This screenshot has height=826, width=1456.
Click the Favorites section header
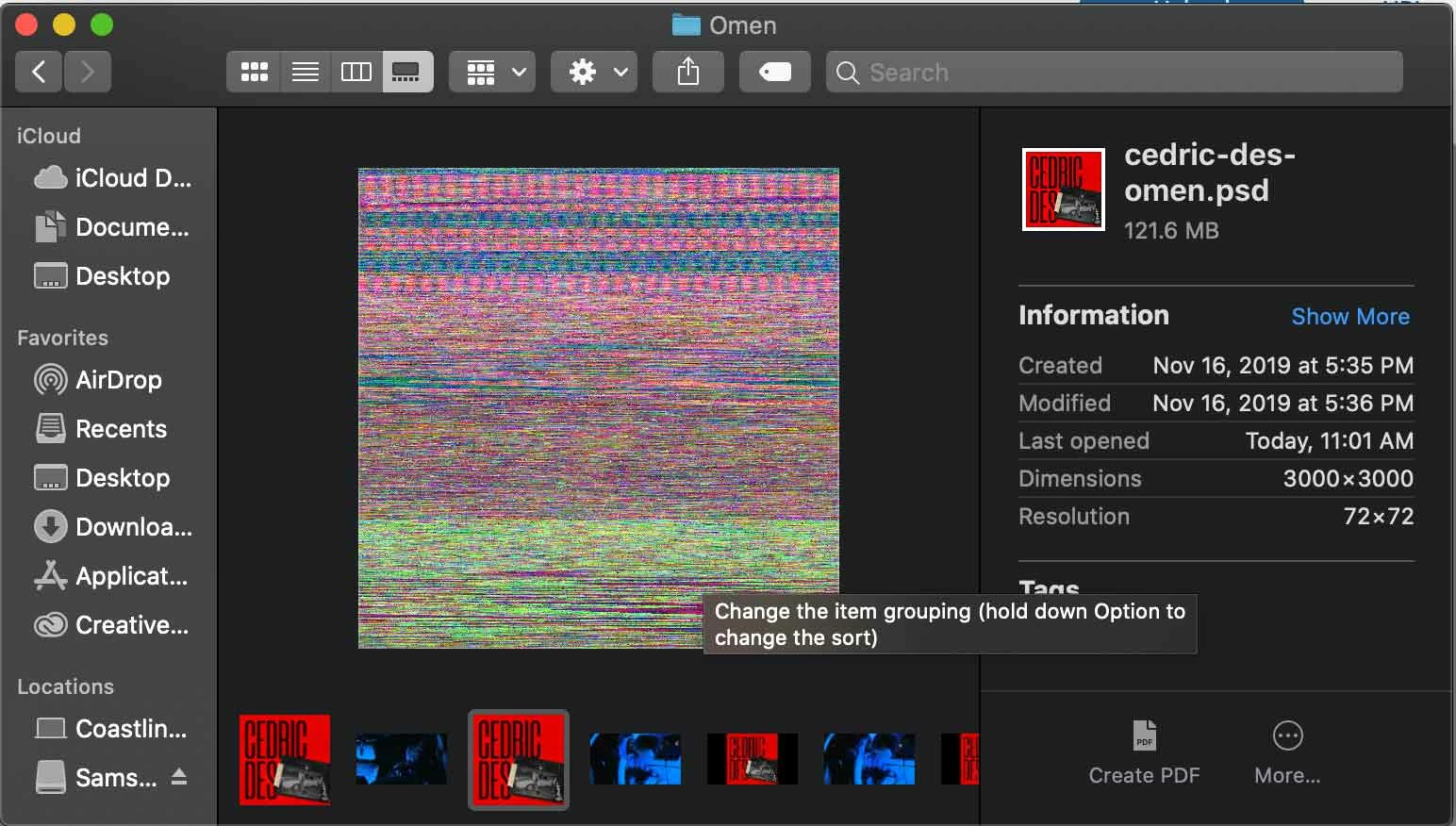(x=62, y=338)
